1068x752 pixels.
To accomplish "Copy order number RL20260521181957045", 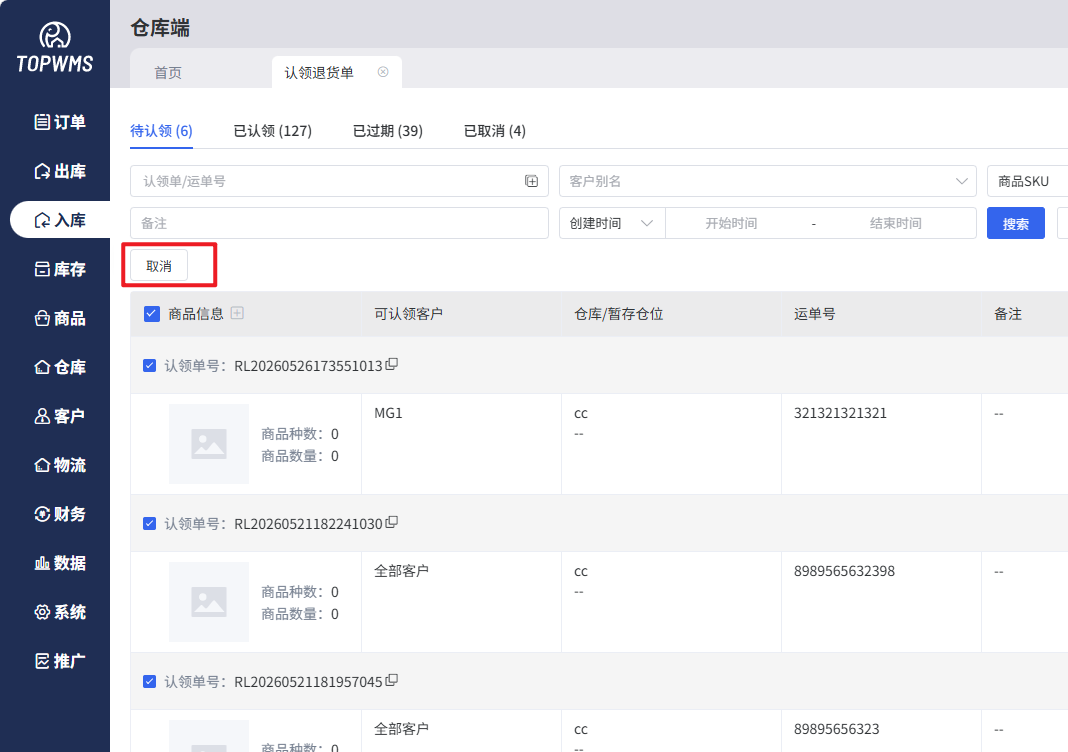I will coord(392,680).
